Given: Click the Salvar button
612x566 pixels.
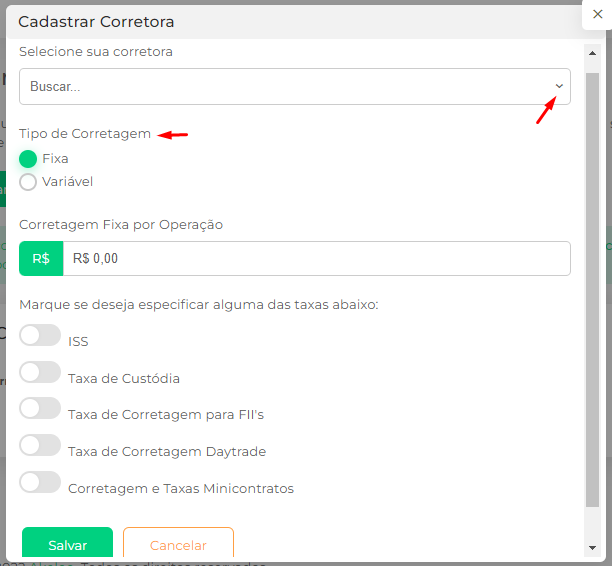Looking at the screenshot, I should [x=68, y=543].
